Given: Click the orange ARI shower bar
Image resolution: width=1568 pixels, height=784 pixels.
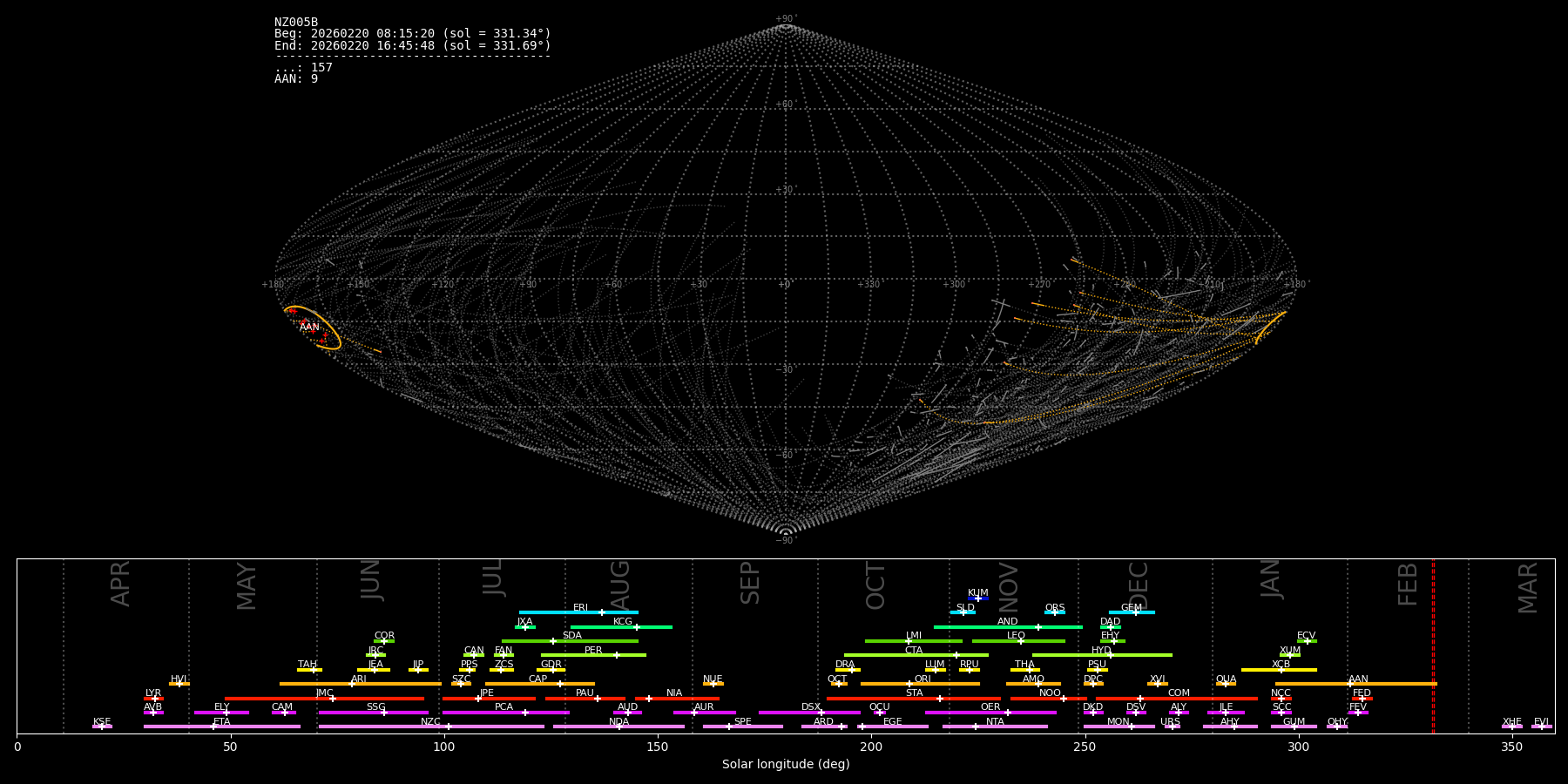Looking at the screenshot, I should 361,684.
